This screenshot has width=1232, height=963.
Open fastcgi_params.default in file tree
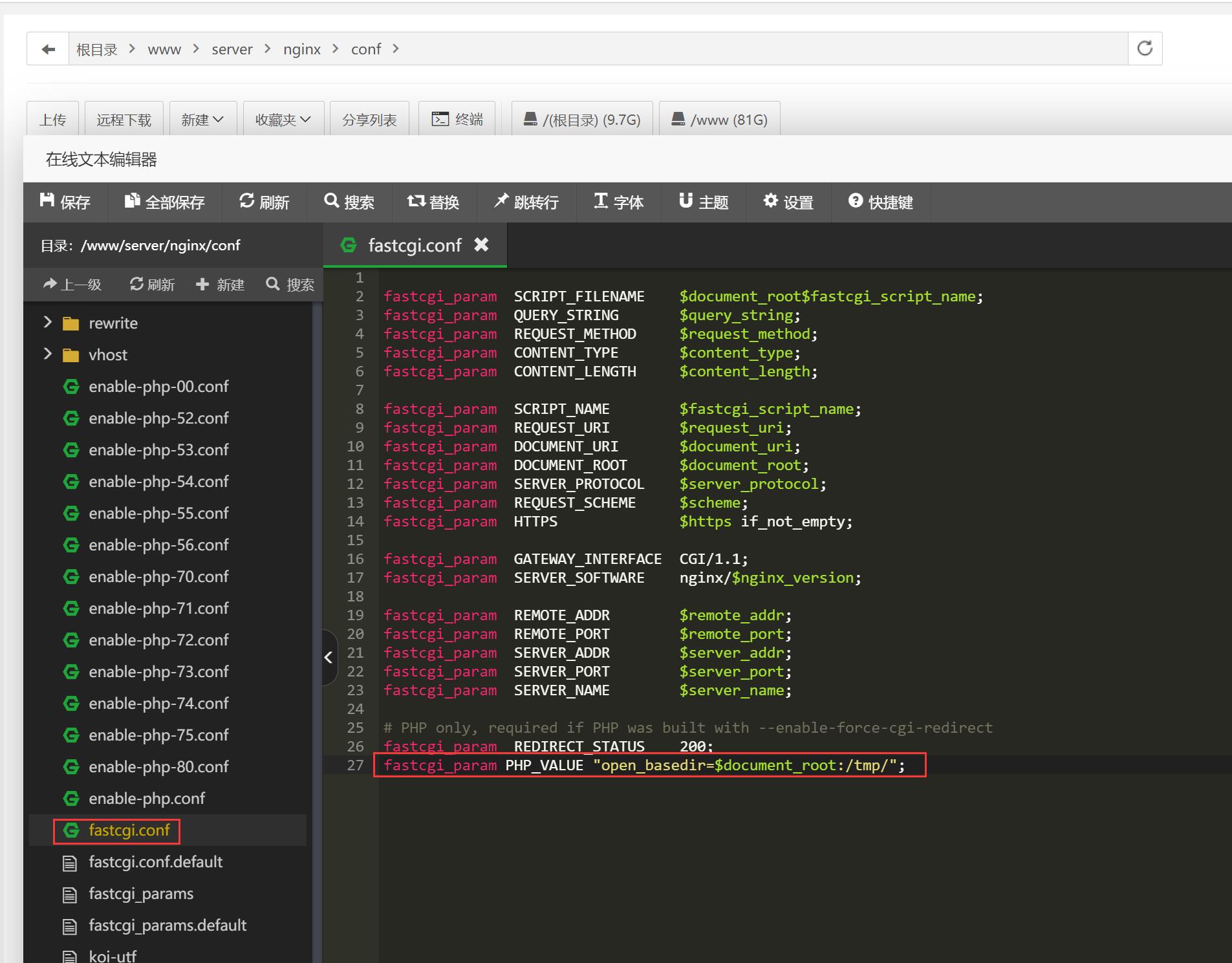coord(168,925)
